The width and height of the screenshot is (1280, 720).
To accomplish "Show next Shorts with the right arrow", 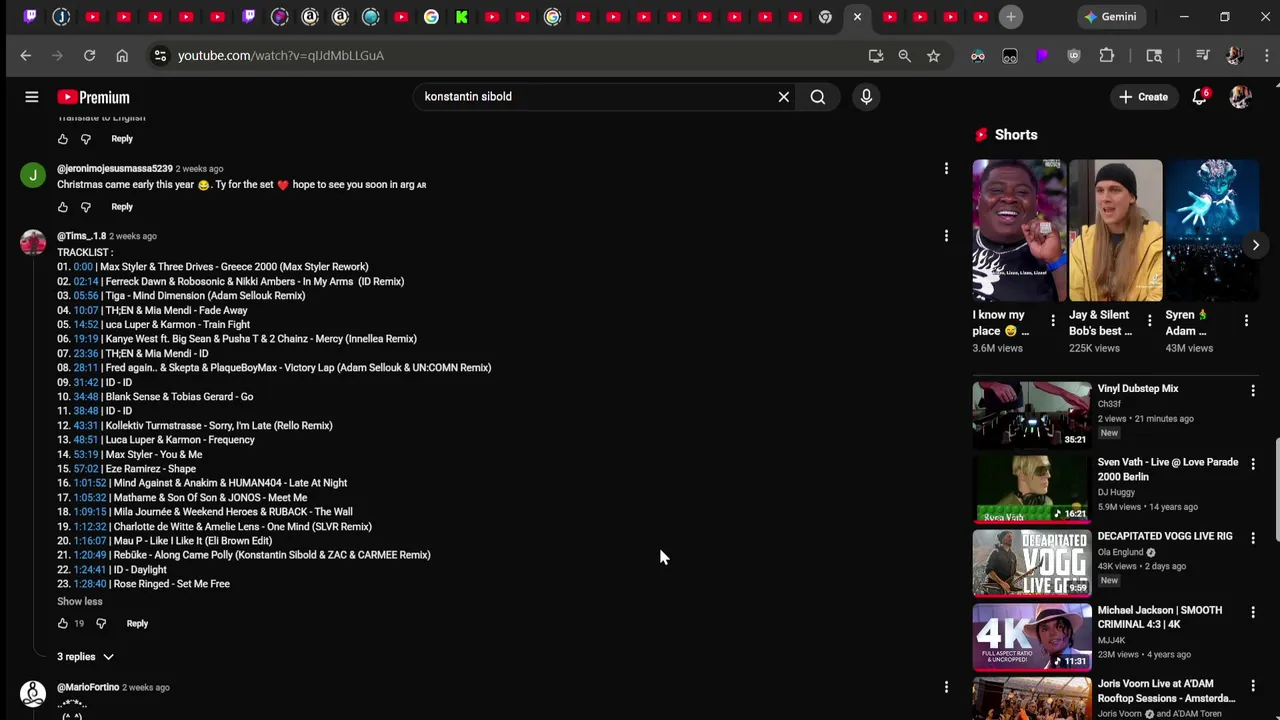I will [1256, 245].
